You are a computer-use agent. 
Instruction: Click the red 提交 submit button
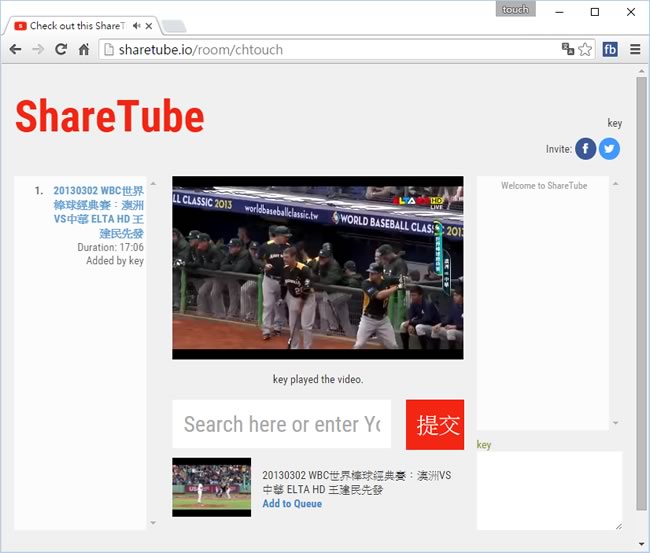[x=435, y=424]
